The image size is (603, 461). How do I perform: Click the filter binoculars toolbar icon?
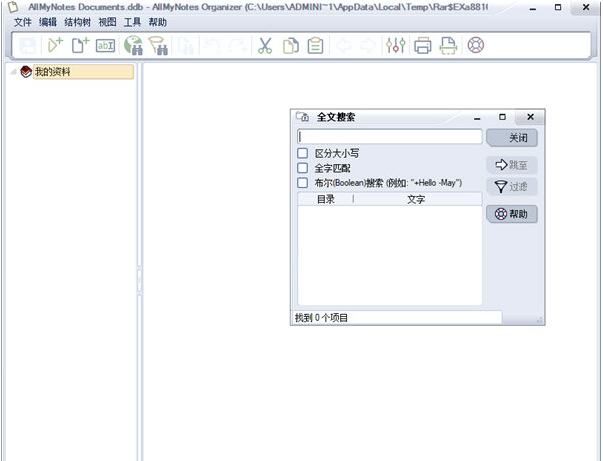click(x=158, y=45)
